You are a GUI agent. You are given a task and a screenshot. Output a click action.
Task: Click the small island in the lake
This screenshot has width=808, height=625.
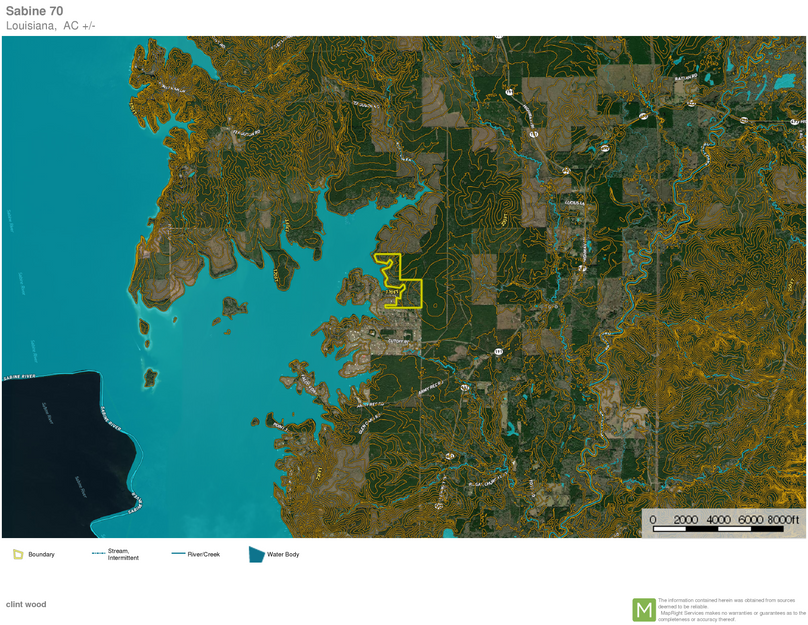(150, 378)
